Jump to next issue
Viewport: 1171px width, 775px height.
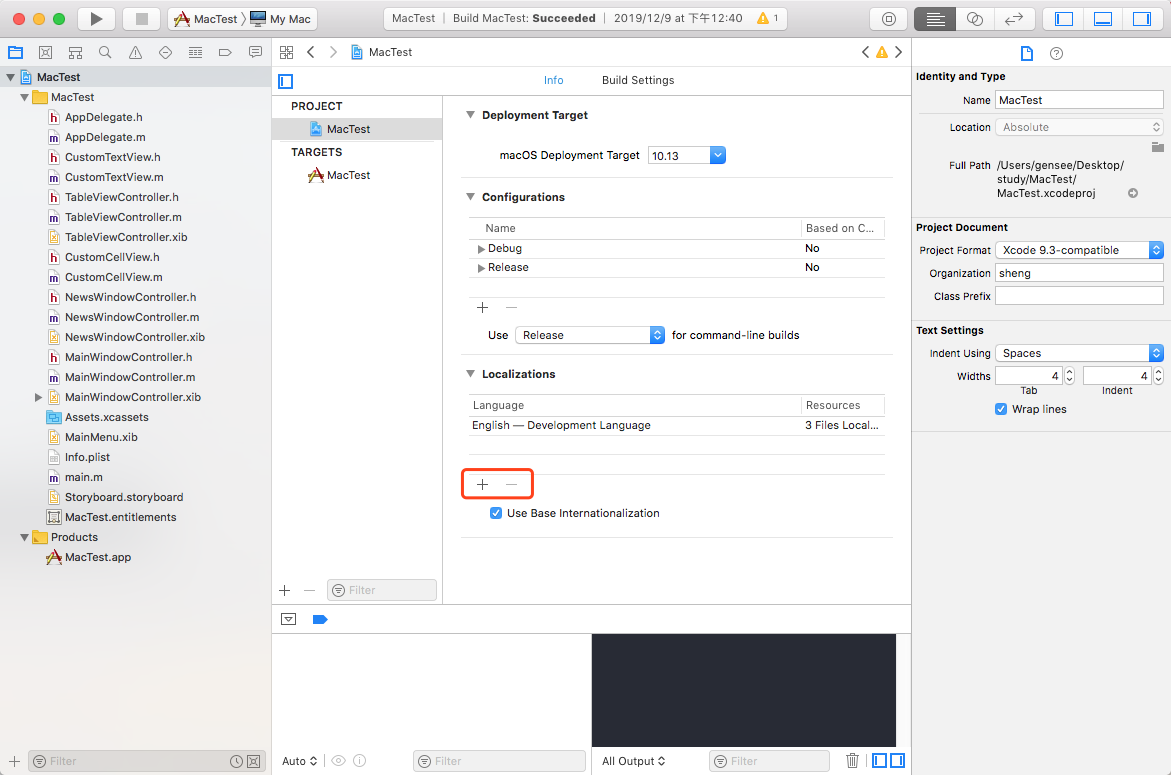click(x=898, y=52)
